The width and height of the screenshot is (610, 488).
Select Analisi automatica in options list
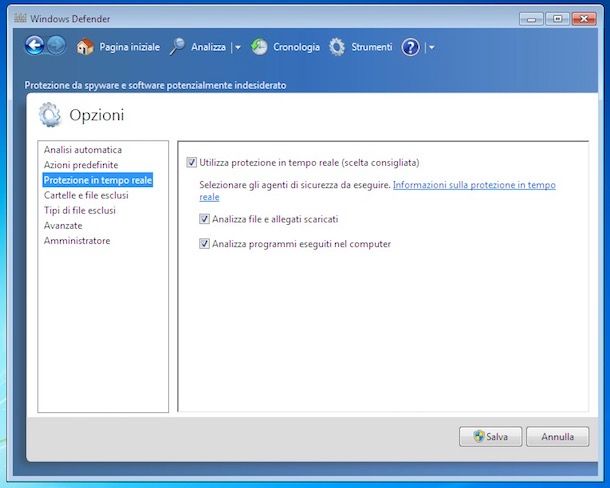tap(83, 150)
